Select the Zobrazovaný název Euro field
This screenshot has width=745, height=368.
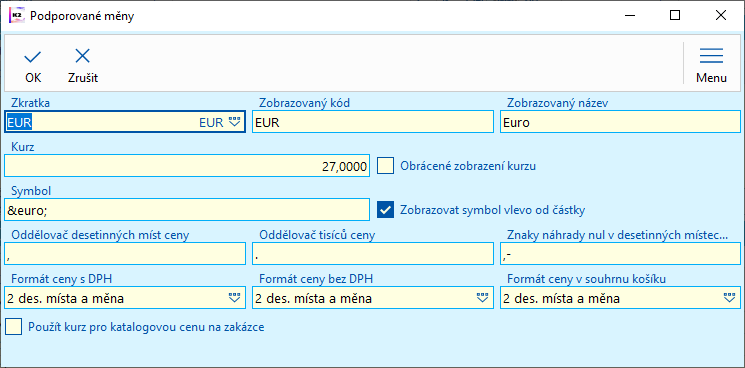[x=620, y=122]
